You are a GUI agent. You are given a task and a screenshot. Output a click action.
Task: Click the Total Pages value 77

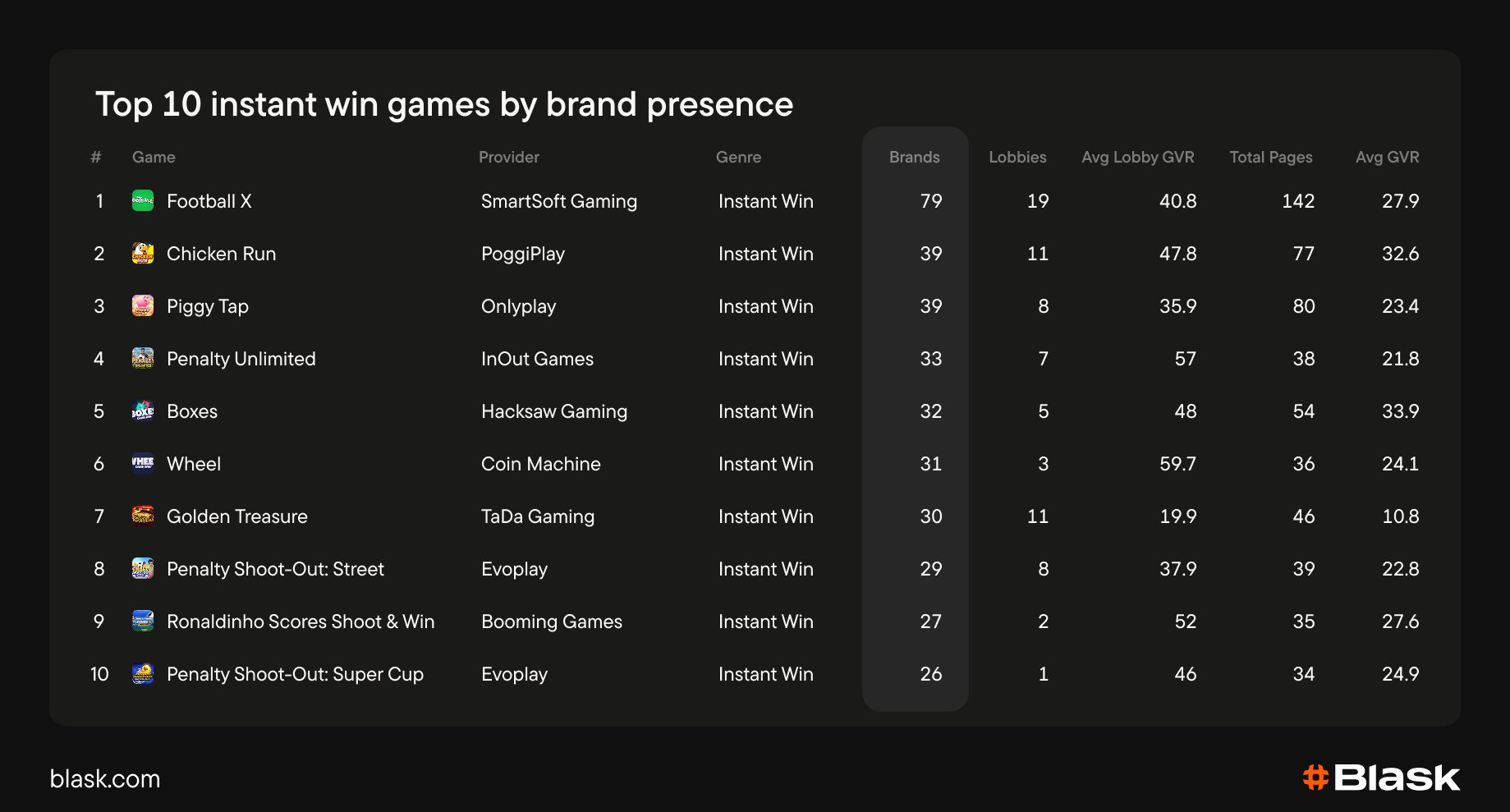[x=1304, y=254]
